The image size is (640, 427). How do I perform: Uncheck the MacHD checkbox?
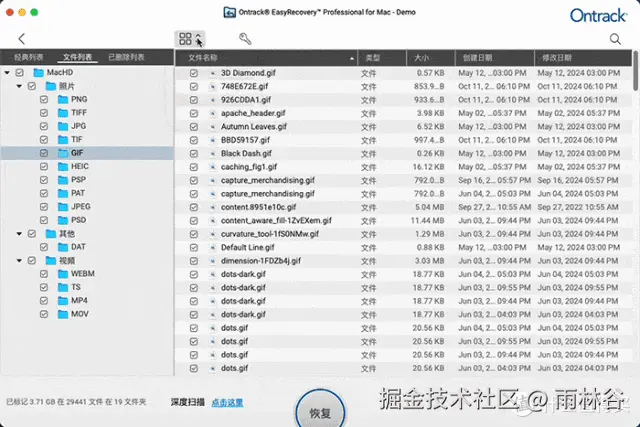point(20,73)
